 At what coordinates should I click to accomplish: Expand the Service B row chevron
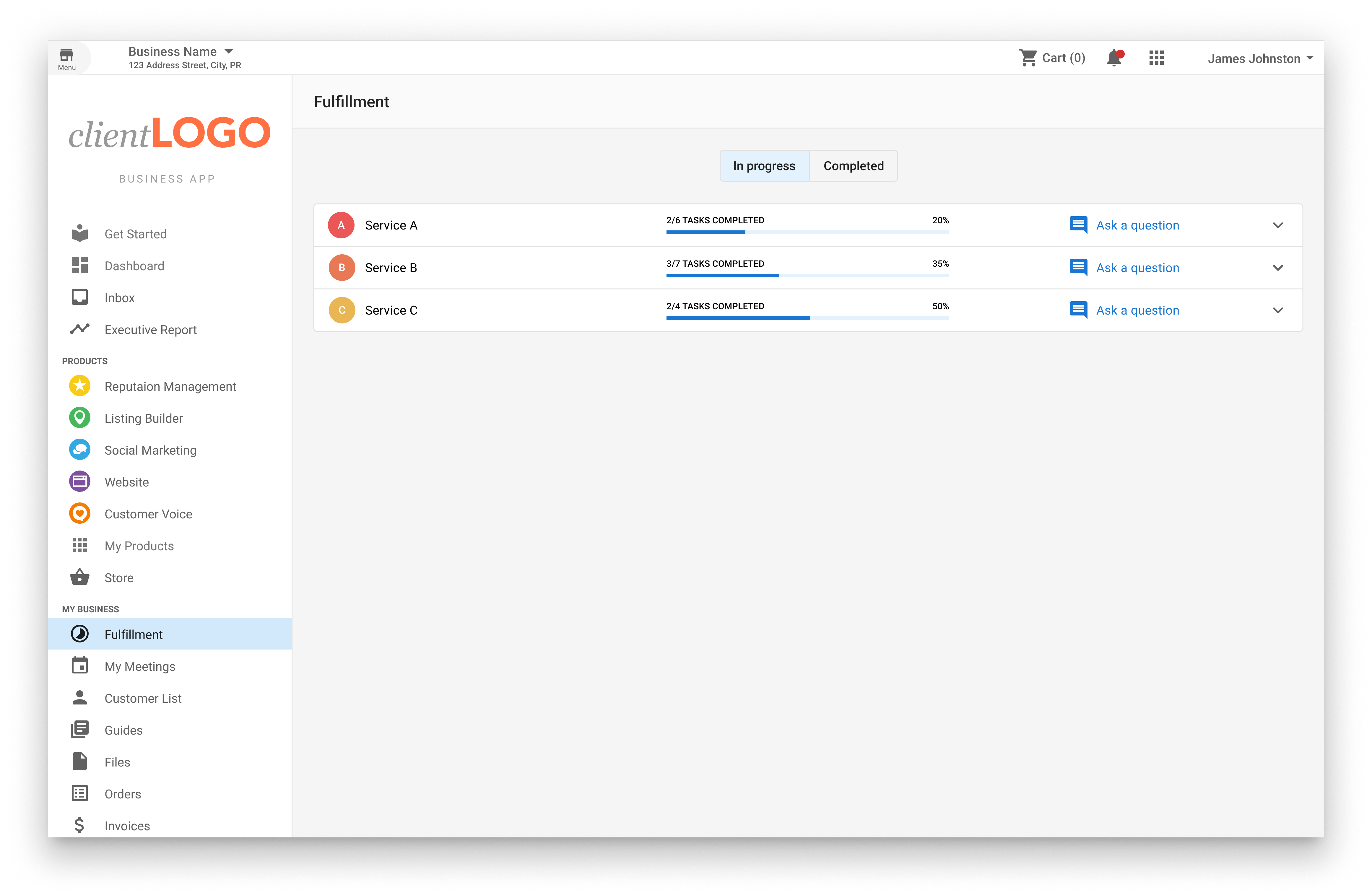tap(1278, 268)
